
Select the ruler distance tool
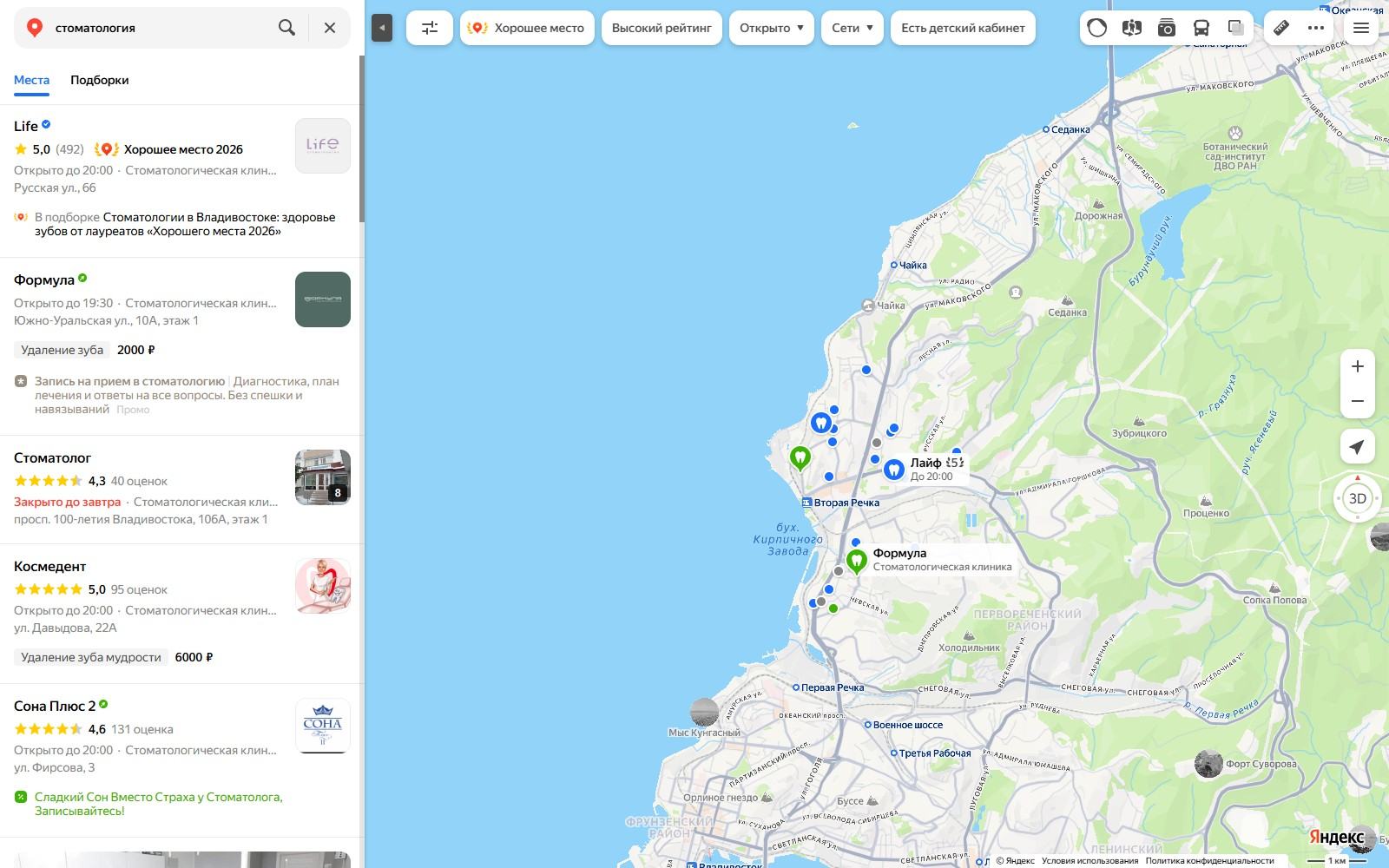tap(1281, 28)
